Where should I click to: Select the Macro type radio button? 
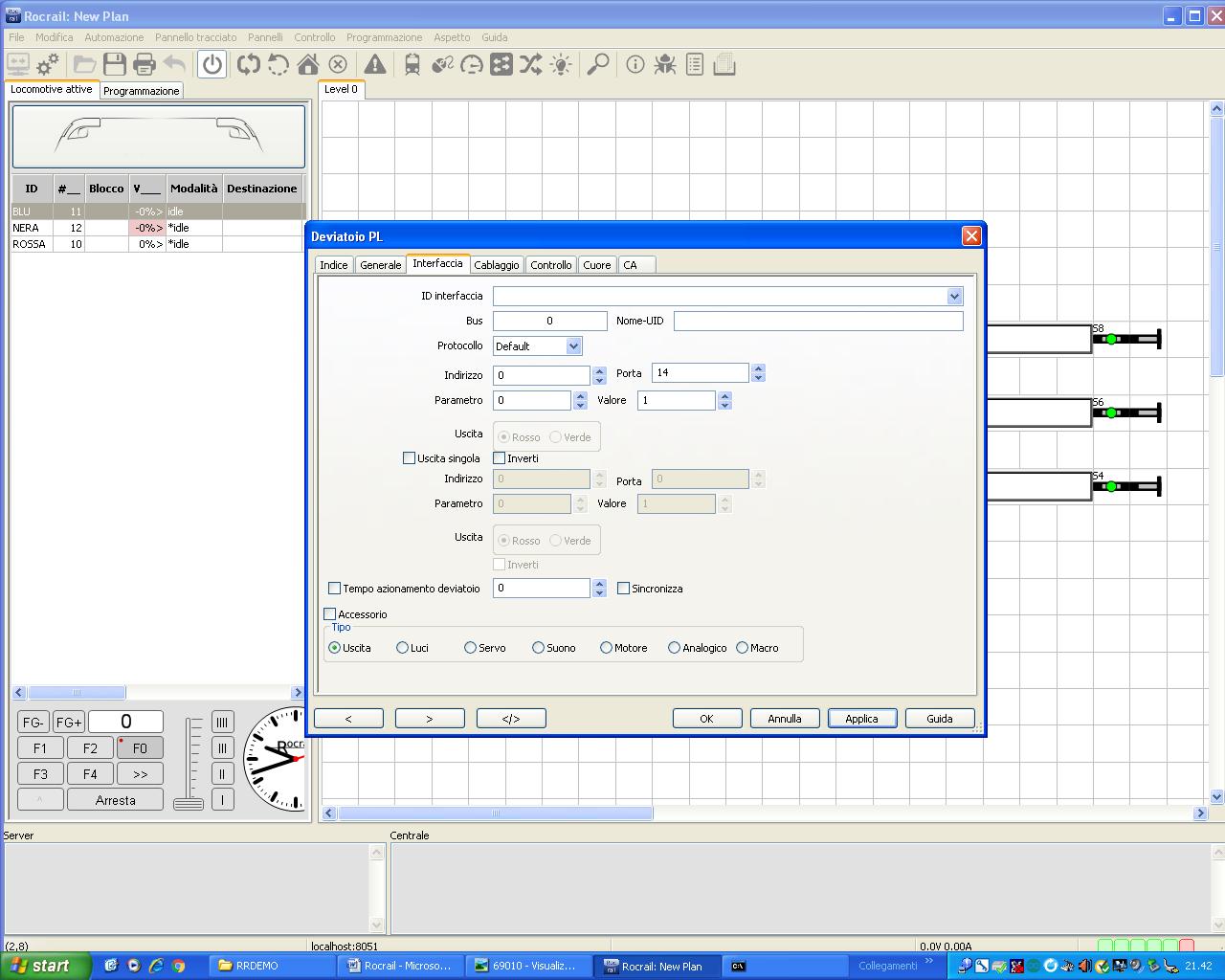tap(742, 648)
